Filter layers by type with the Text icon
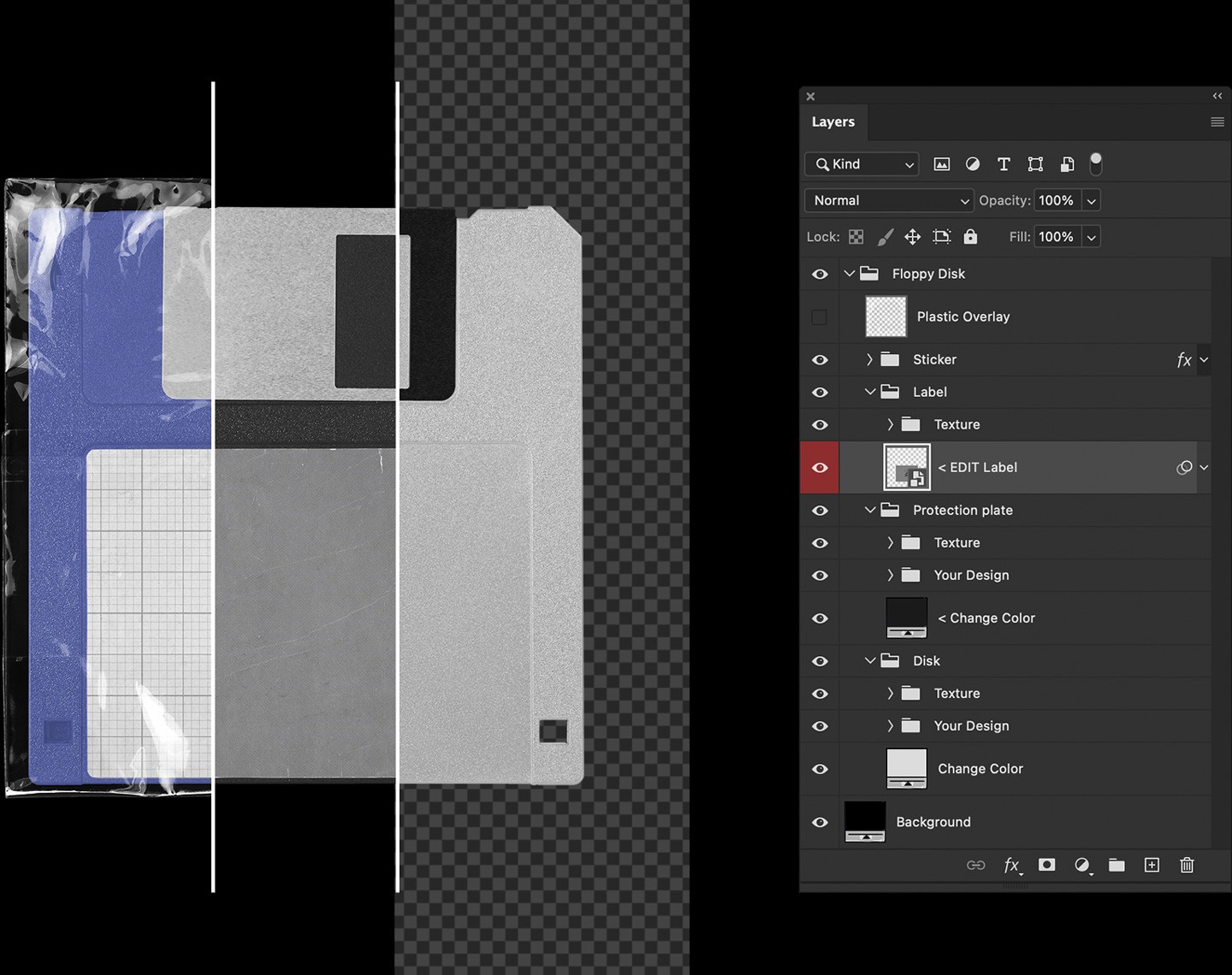This screenshot has width=1232, height=975. coord(1004,163)
